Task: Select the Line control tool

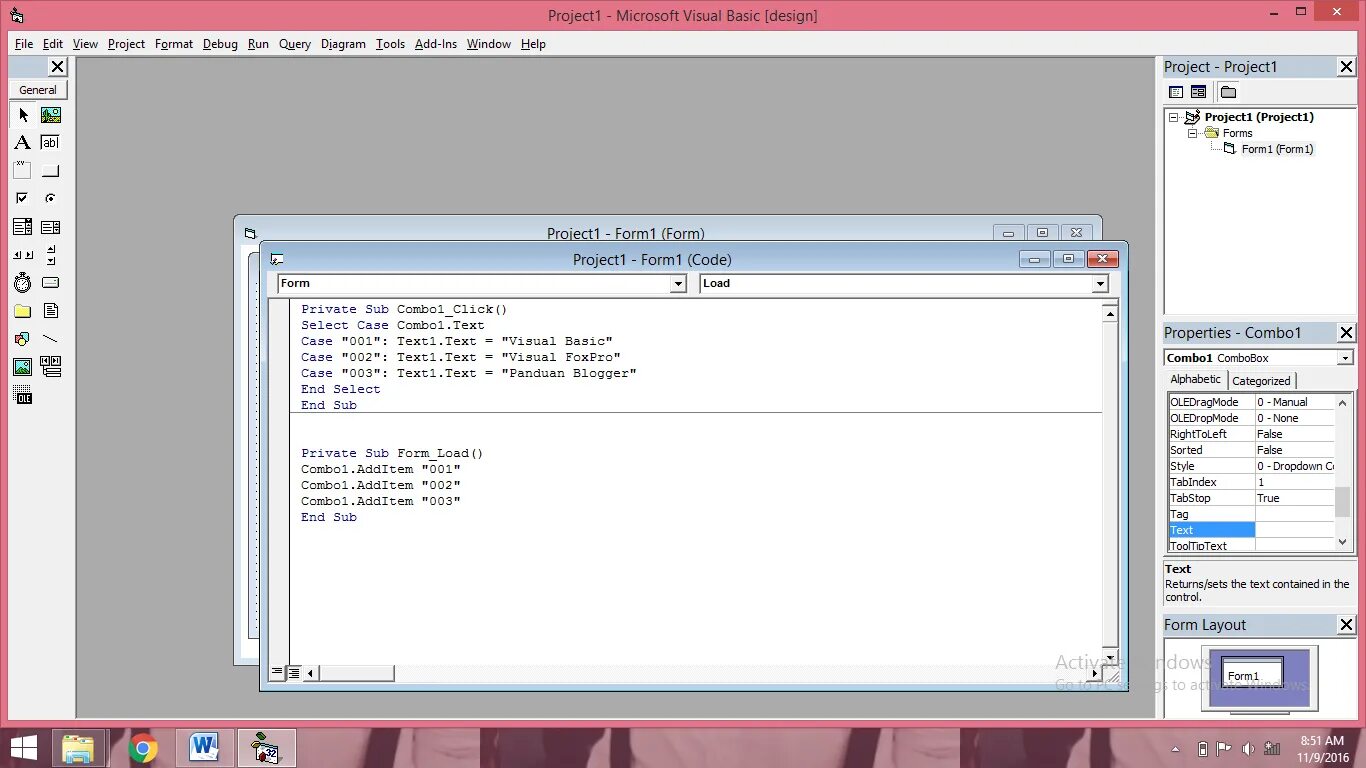Action: tap(51, 339)
